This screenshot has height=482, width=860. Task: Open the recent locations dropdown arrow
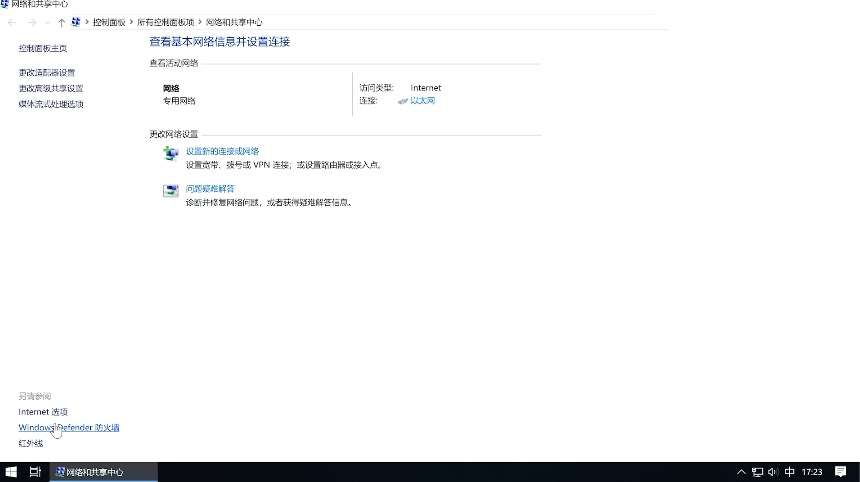(48, 22)
